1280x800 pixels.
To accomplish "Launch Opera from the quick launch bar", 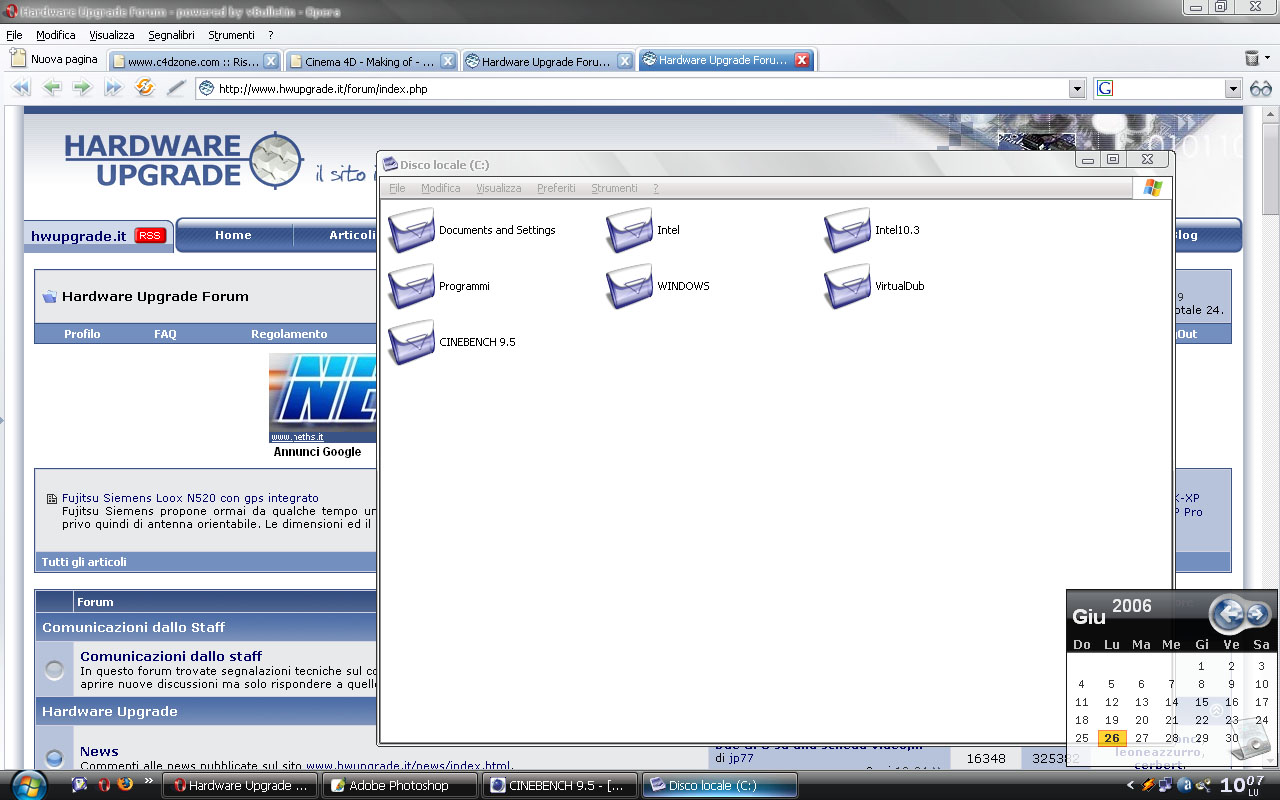I will (x=104, y=786).
